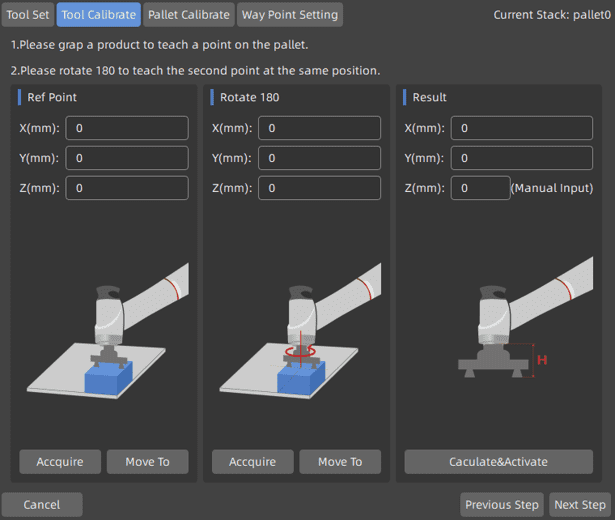Click the 'Result' section heading
Image resolution: width=615 pixels, height=520 pixels.
pos(429,97)
